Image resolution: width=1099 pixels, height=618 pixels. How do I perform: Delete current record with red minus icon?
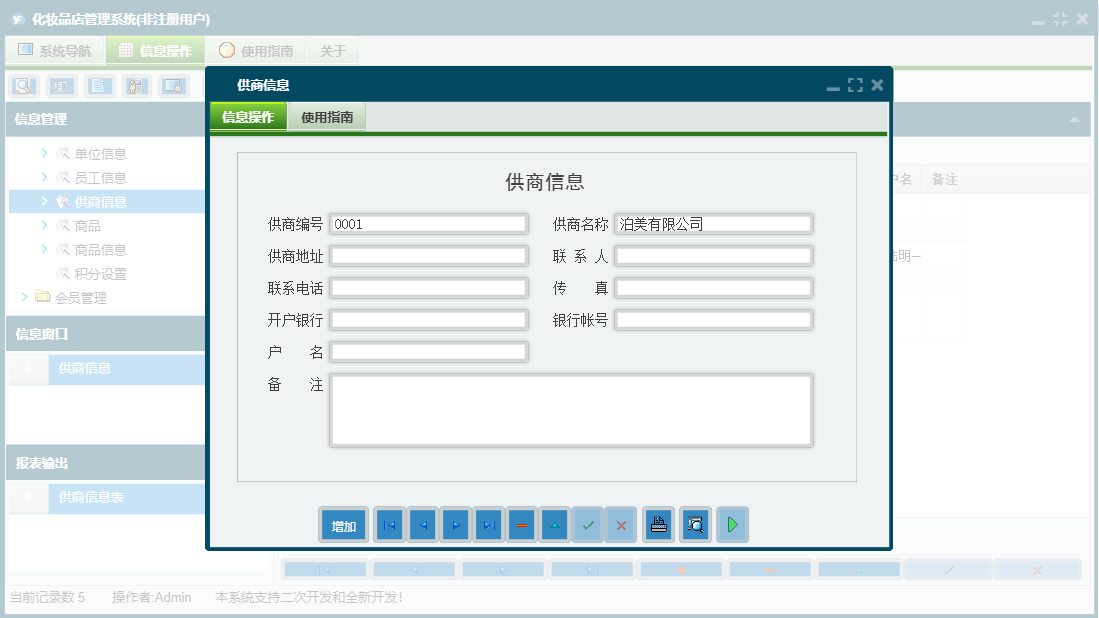pos(521,524)
